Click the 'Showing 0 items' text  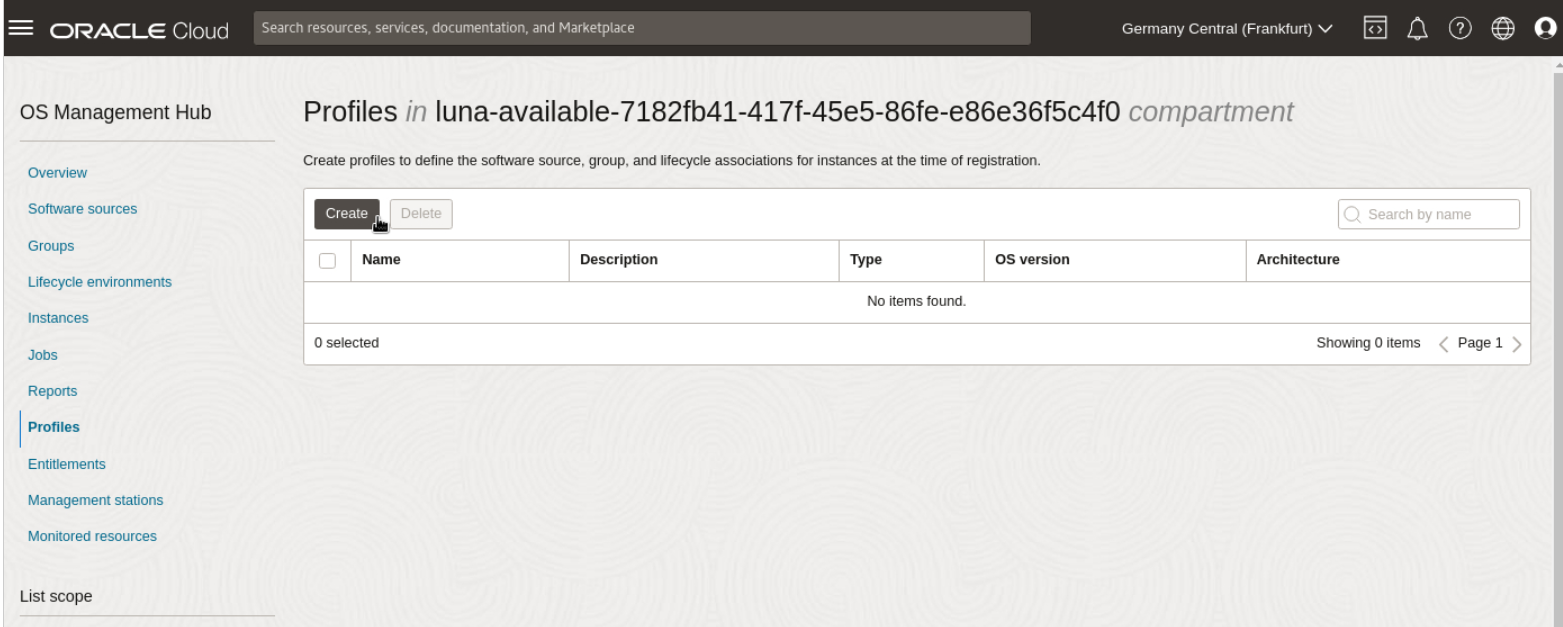coord(1368,343)
